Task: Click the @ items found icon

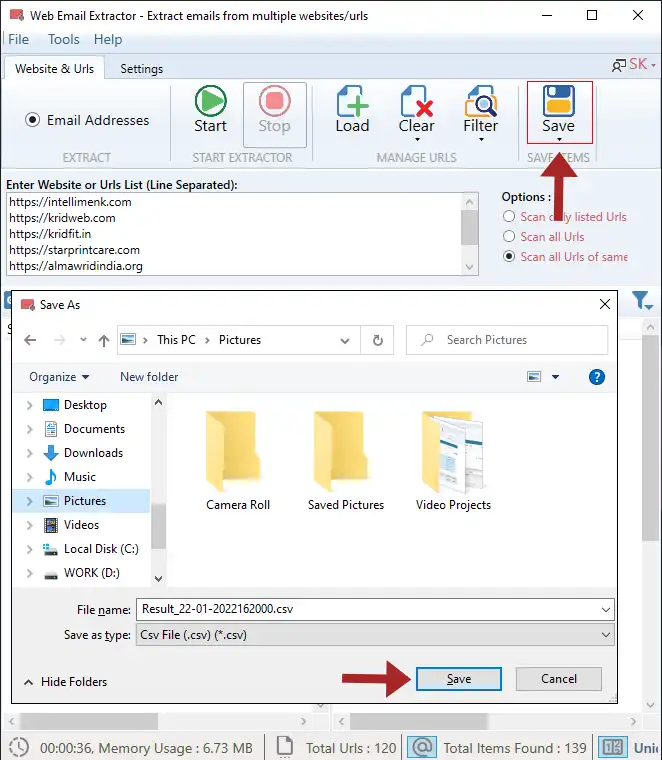Action: (422, 747)
